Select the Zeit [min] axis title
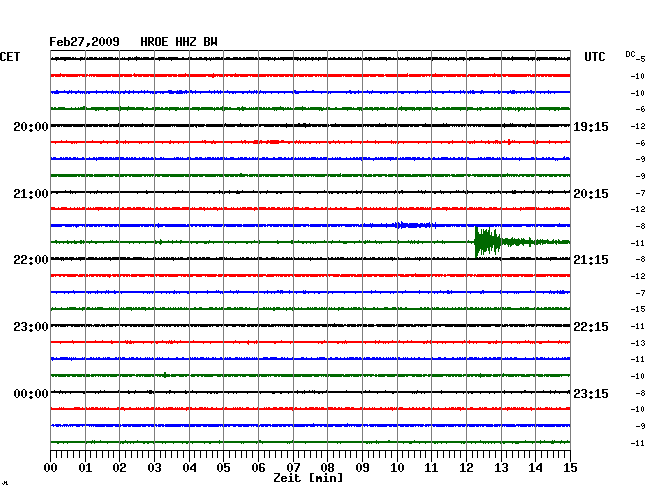This screenshot has width=650, height=494. (x=308, y=478)
